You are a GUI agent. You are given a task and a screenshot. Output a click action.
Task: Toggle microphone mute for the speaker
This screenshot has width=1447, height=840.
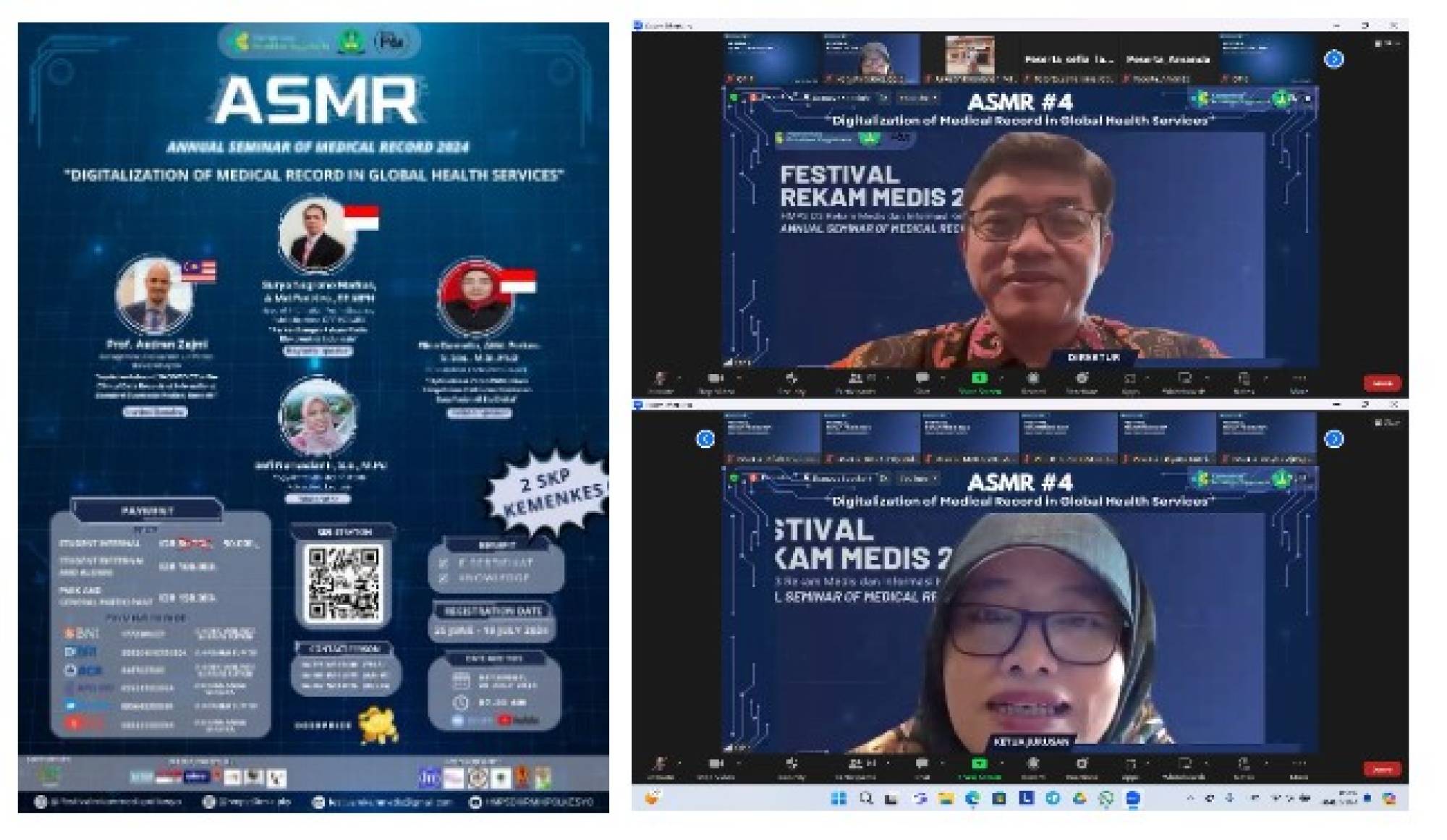[x=661, y=764]
